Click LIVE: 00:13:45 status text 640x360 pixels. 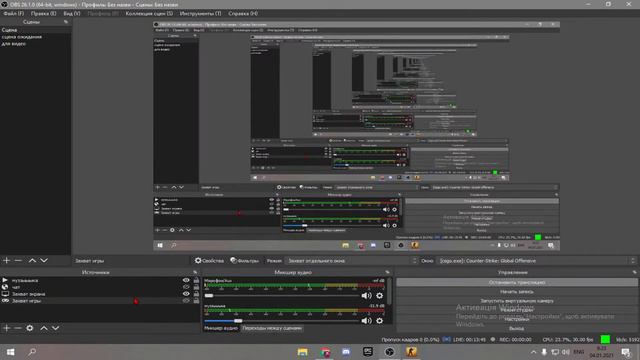(x=469, y=339)
